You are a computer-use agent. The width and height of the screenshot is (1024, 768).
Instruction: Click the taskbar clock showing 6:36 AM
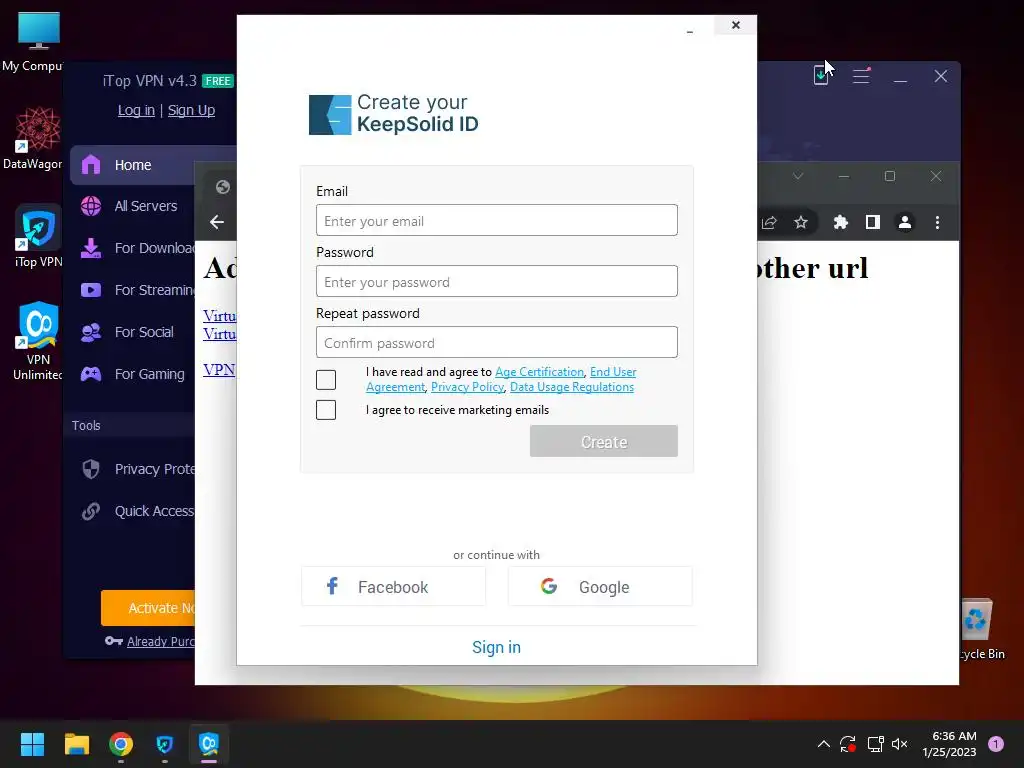[x=950, y=744]
